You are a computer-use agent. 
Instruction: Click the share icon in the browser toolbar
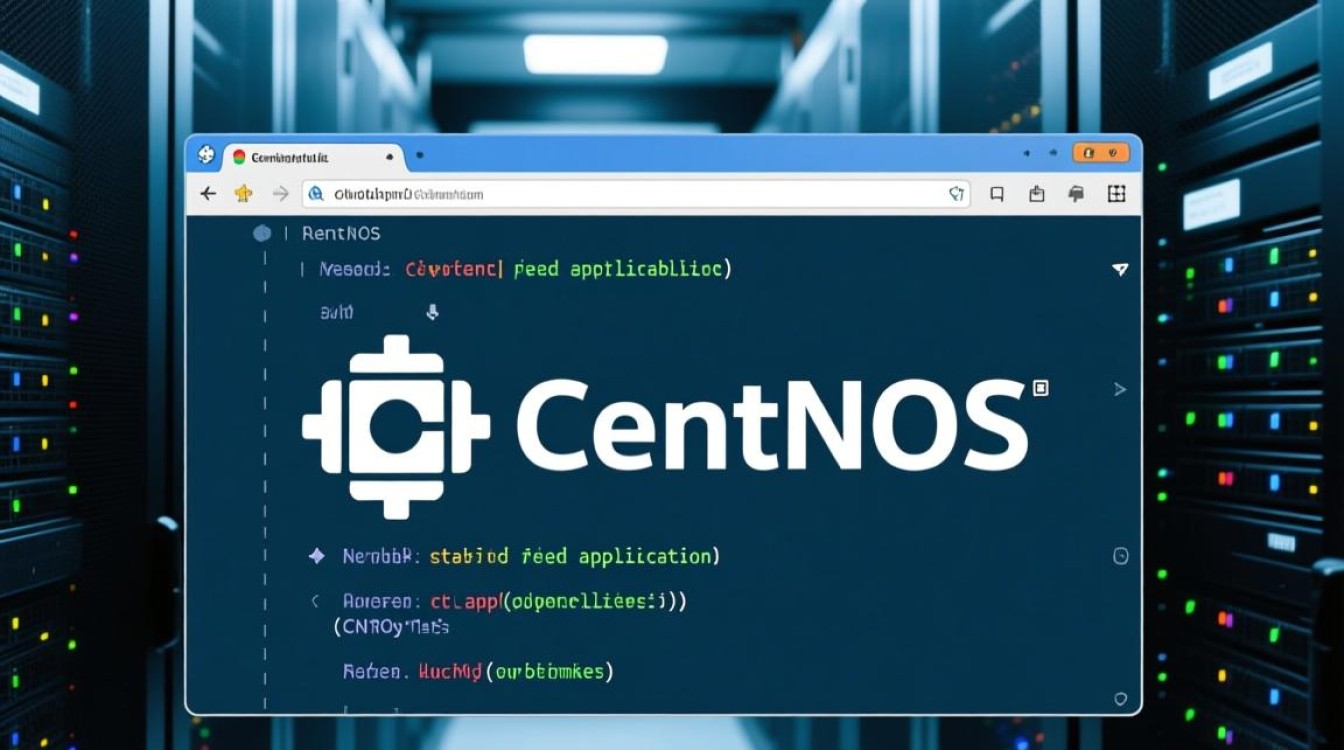(x=1037, y=194)
